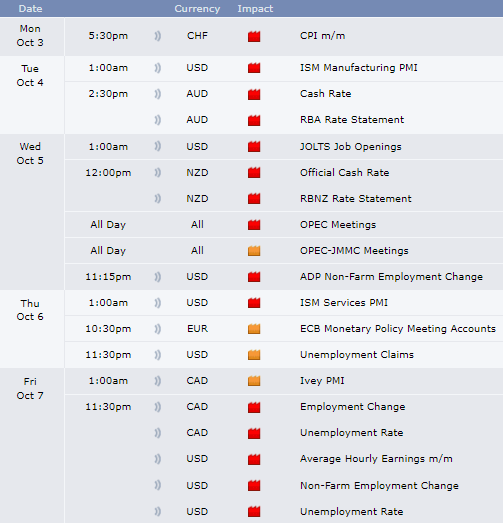Open the OPEC Meetings event details
This screenshot has height=523, width=503.
coord(338,225)
